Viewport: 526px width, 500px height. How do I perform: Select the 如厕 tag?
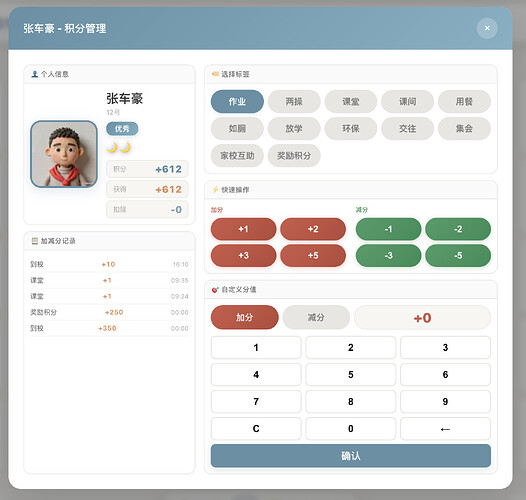click(237, 129)
